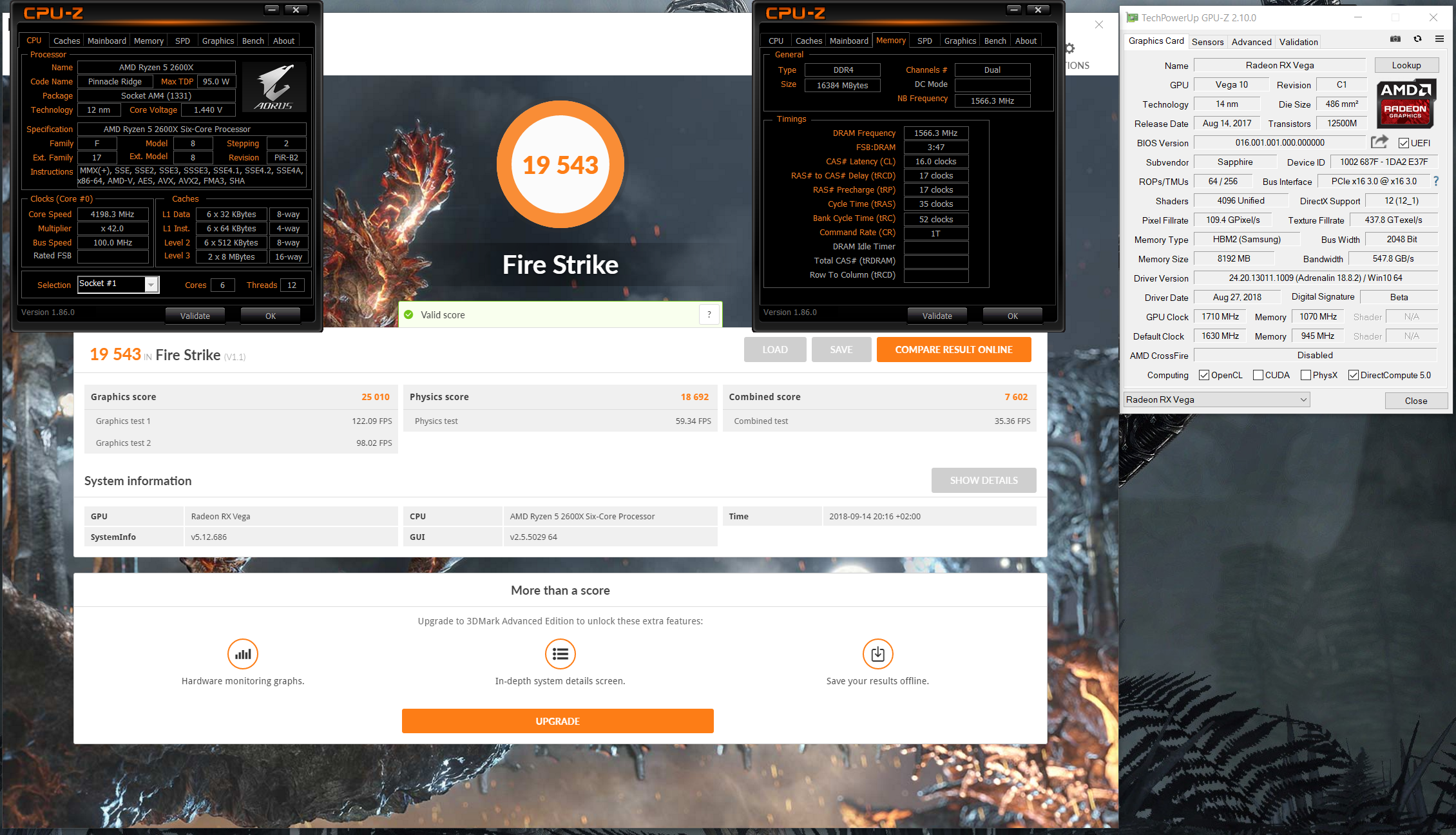The width and height of the screenshot is (1456, 835).
Task: Toggle the PhysX checkbox
Action: pos(1306,375)
